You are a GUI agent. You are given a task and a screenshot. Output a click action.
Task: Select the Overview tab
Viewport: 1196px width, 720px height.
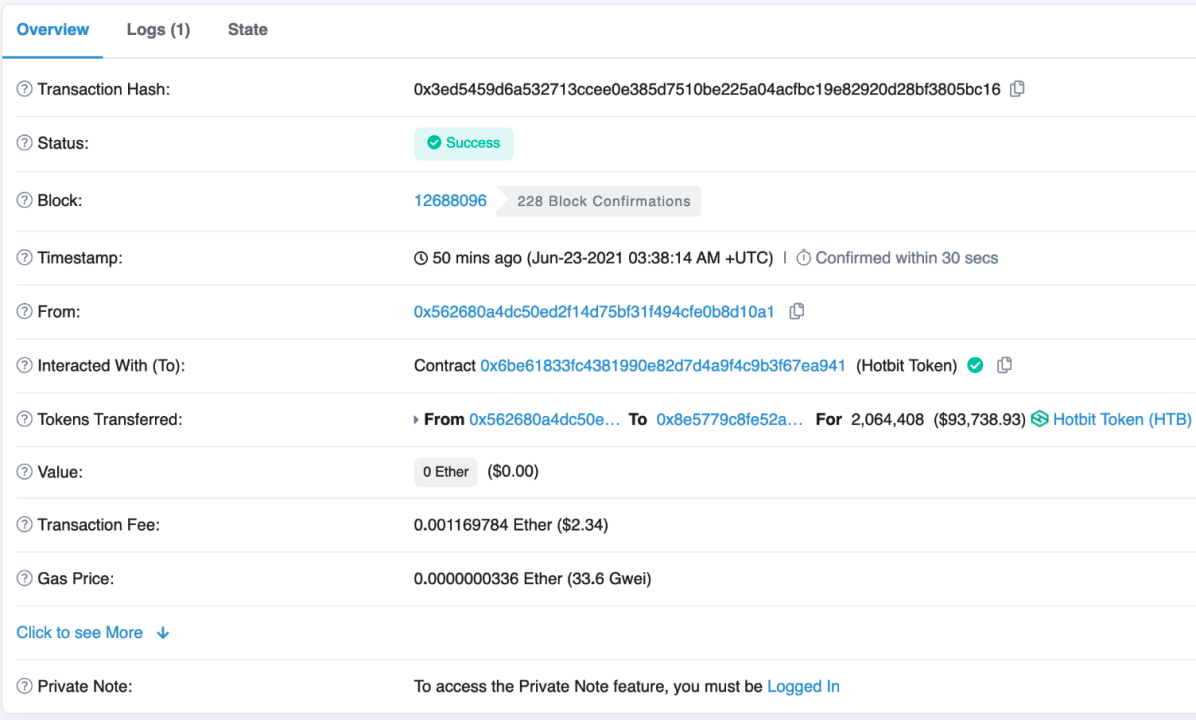(53, 30)
